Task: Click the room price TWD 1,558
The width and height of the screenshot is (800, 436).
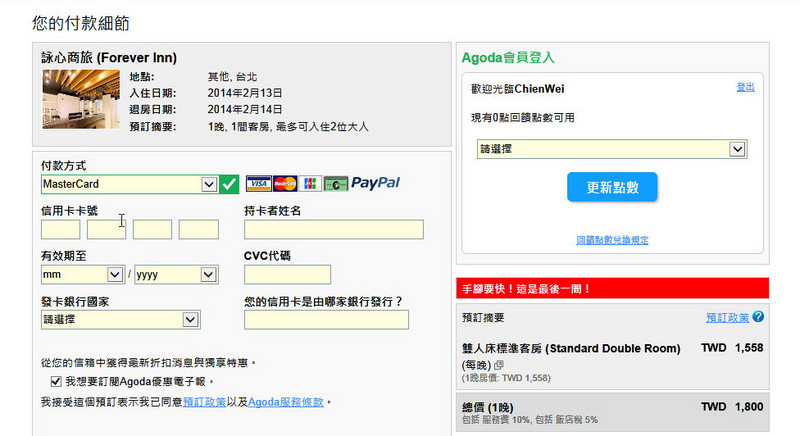Action: click(732, 348)
